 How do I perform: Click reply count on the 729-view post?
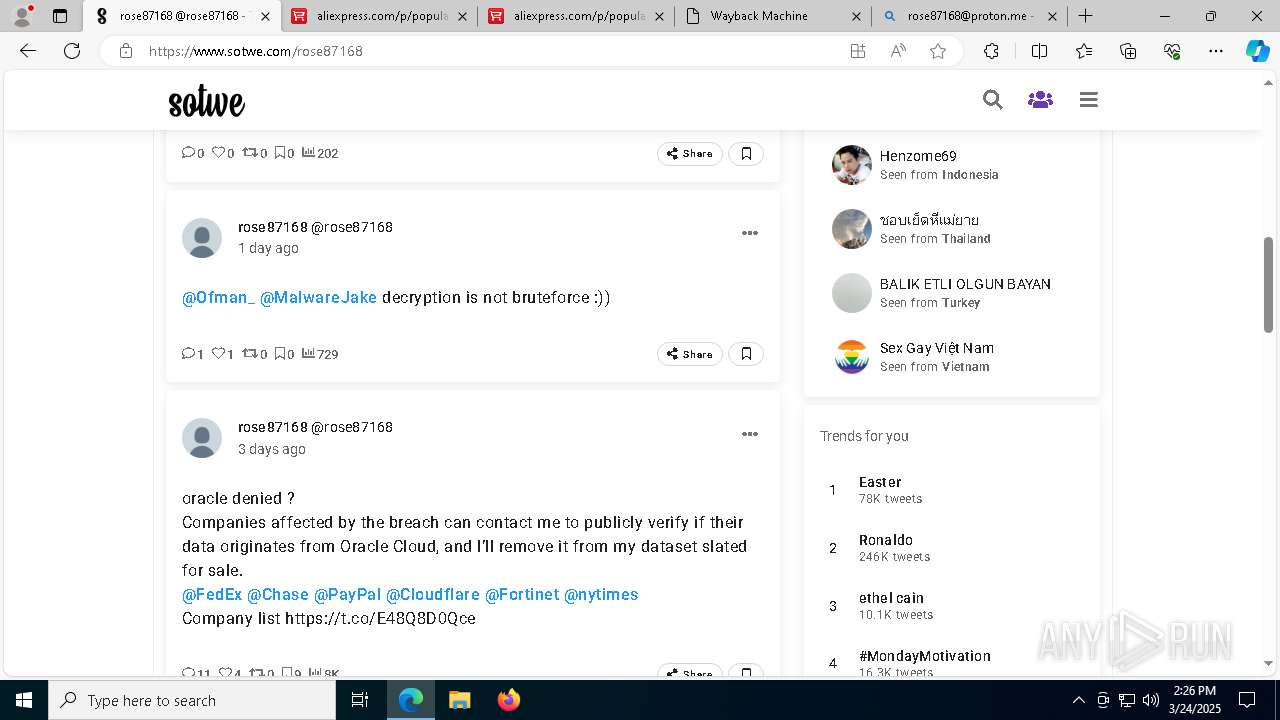click(x=192, y=354)
